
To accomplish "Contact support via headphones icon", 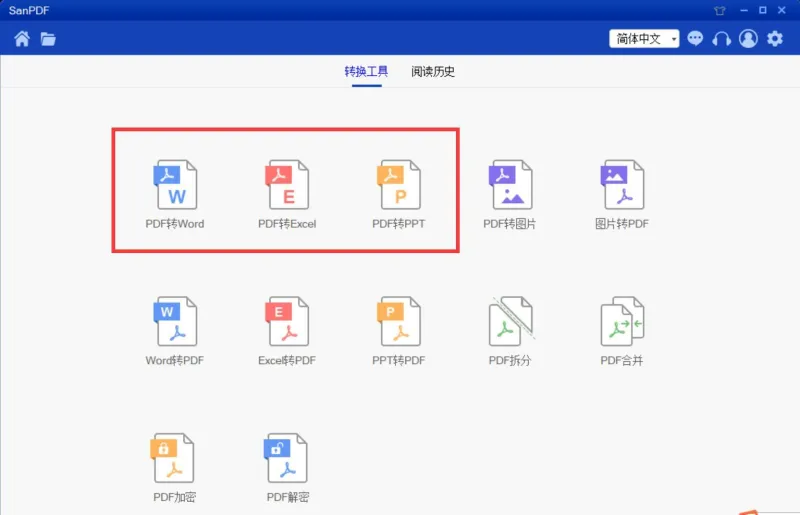I will 721,39.
